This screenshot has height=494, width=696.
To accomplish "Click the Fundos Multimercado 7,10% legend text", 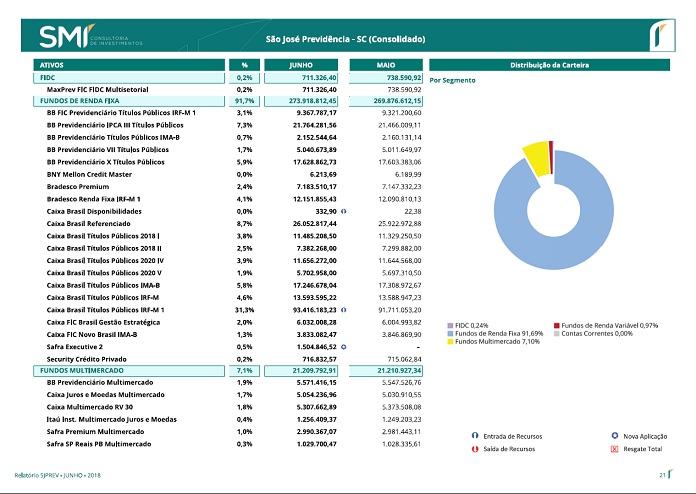I will coord(497,341).
